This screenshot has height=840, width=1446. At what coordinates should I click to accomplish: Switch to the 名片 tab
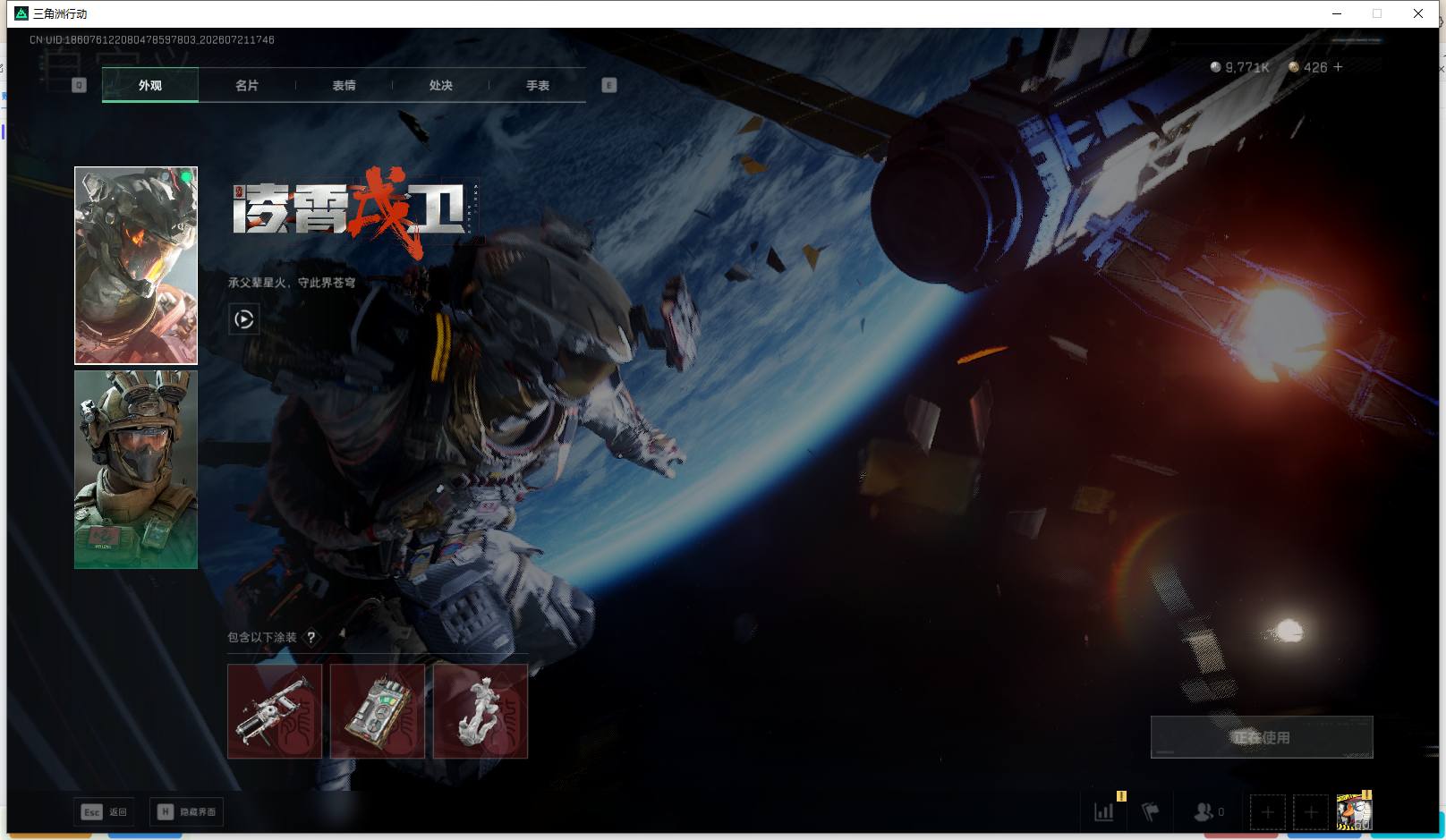point(247,85)
